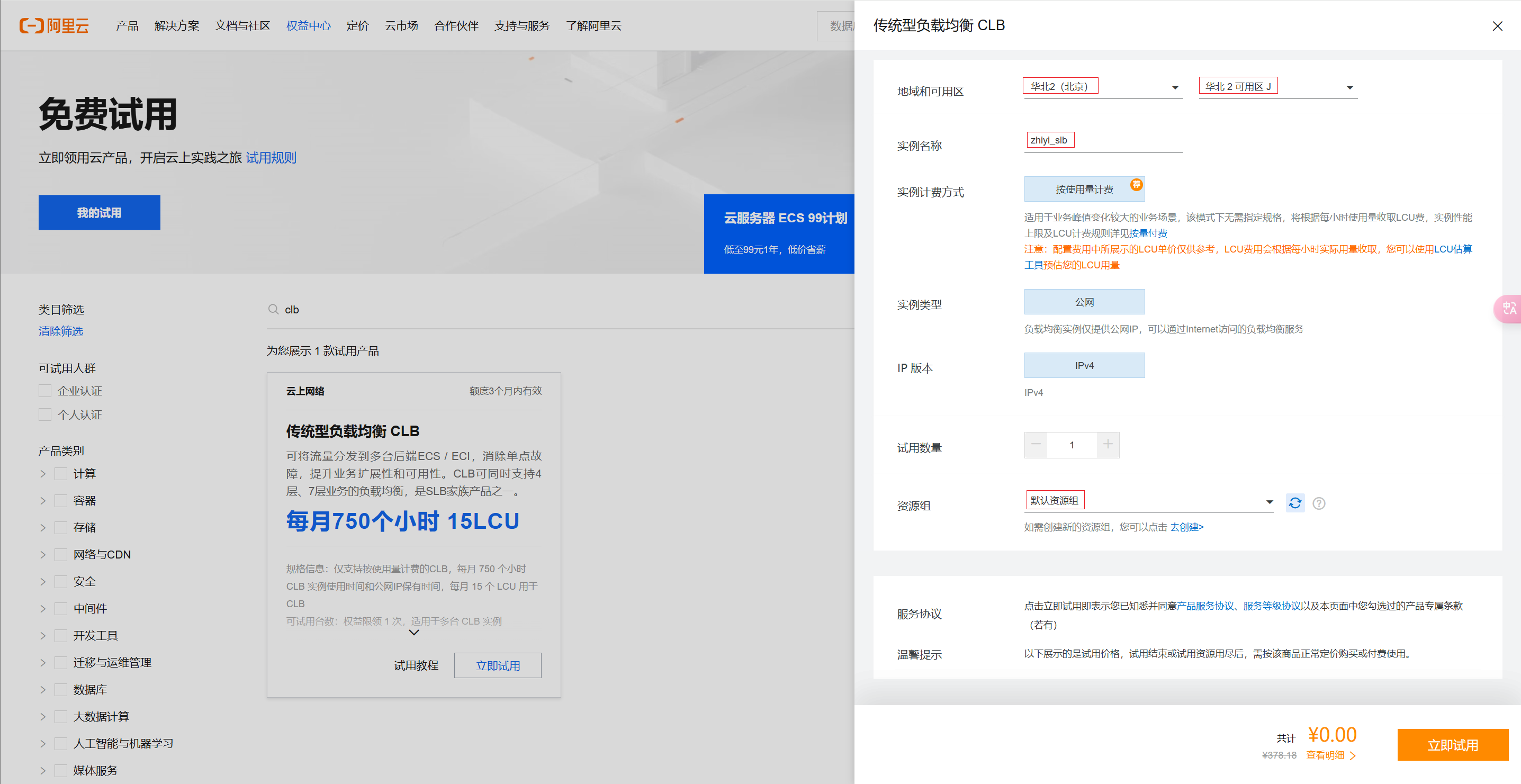The height and width of the screenshot is (784, 1521).
Task: Tick the 中间件 category checkbox
Action: [x=60, y=608]
